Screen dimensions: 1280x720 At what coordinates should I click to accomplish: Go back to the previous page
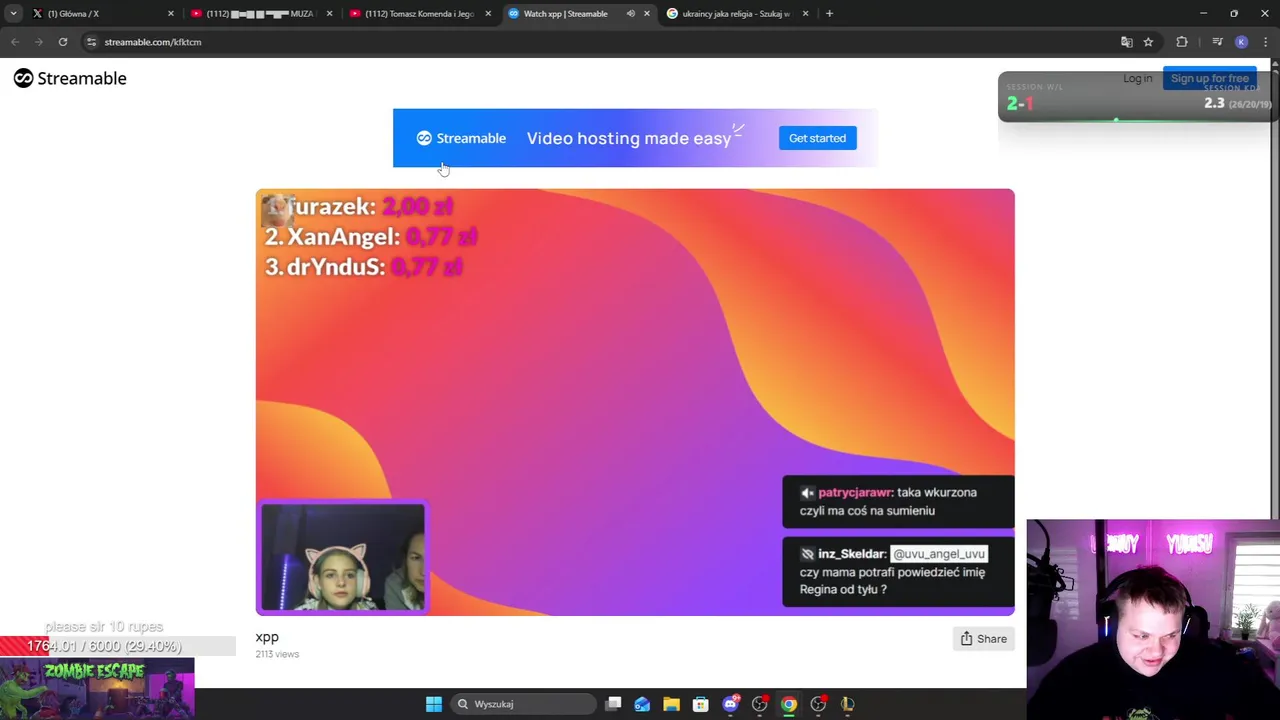click(x=15, y=42)
